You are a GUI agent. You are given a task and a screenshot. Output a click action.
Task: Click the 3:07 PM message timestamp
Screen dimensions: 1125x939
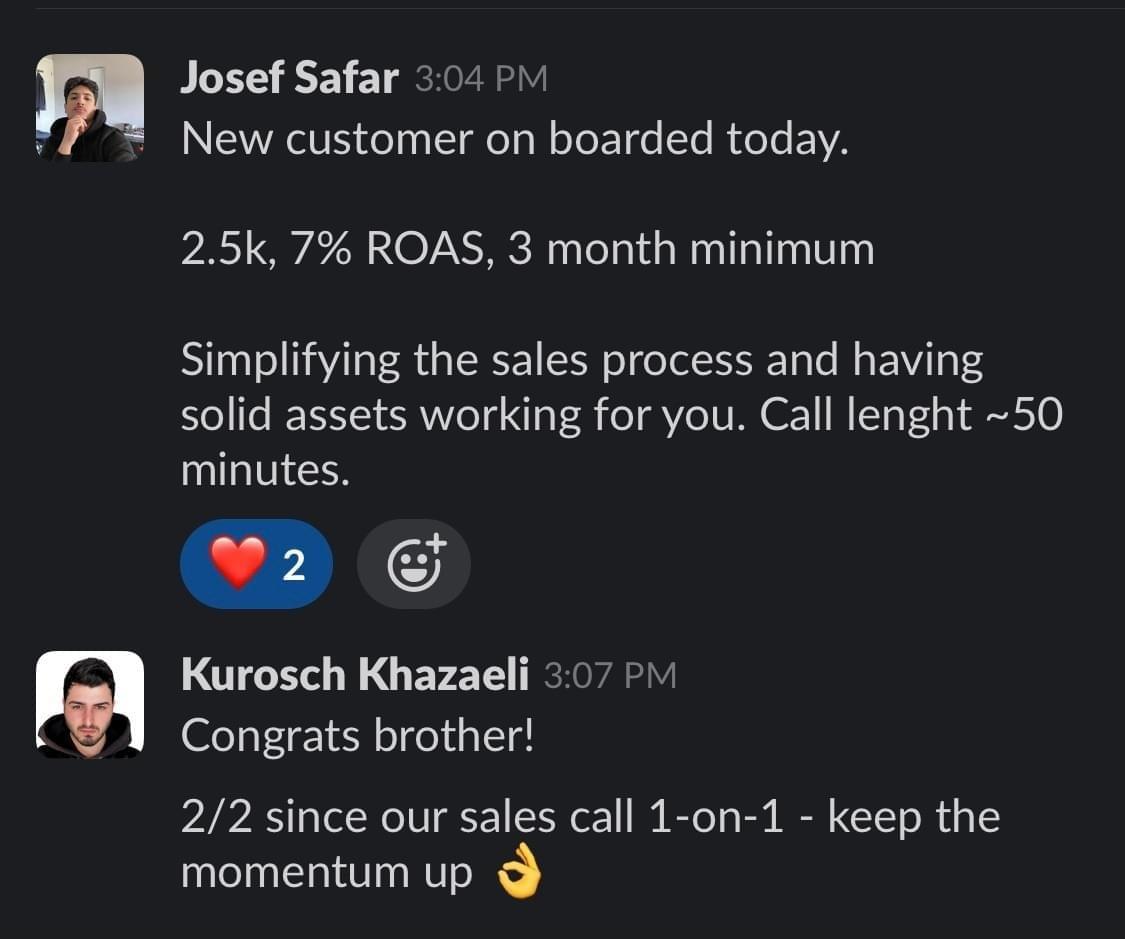tap(610, 677)
